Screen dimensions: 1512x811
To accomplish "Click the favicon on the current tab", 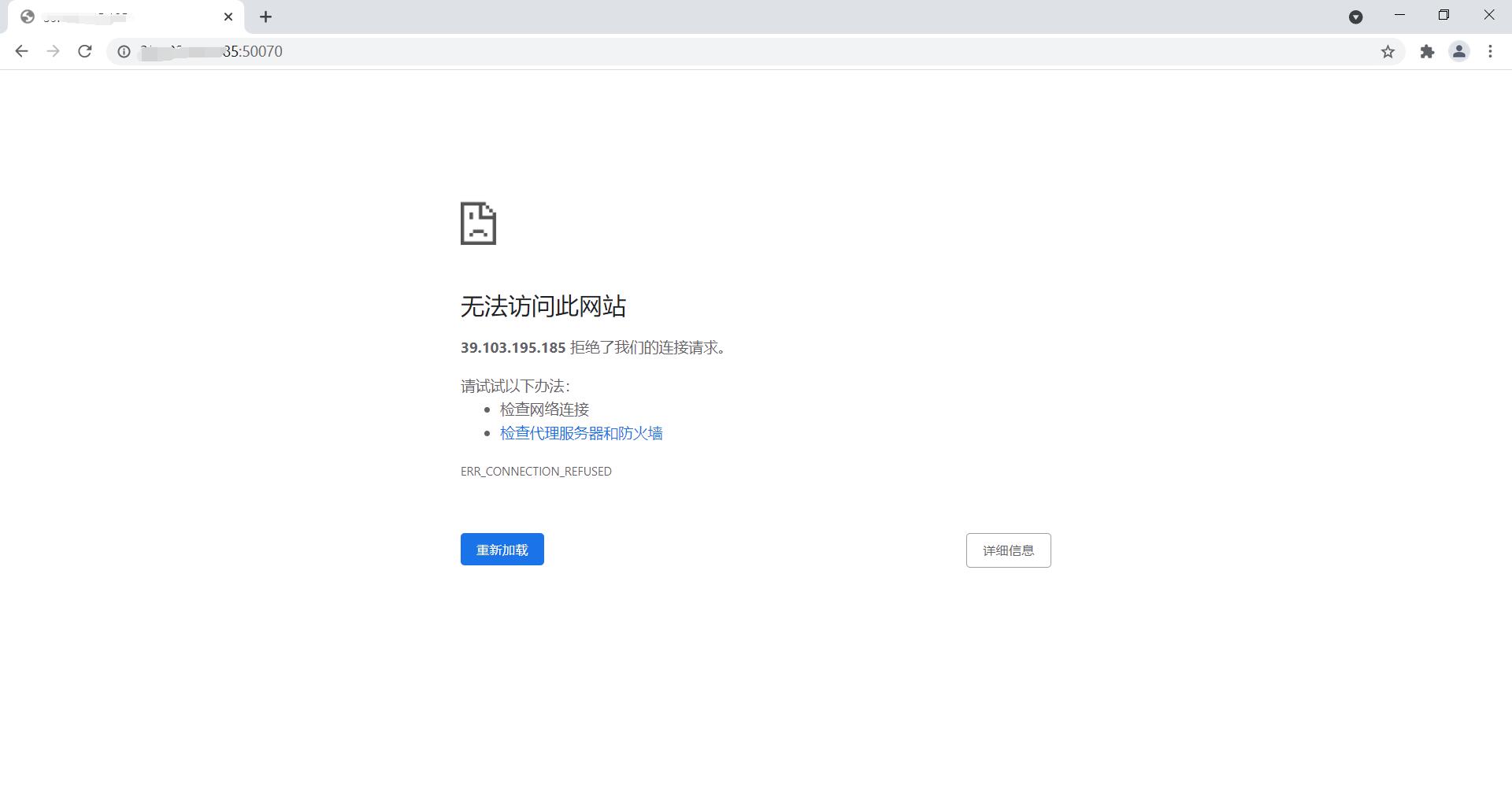I will [29, 17].
